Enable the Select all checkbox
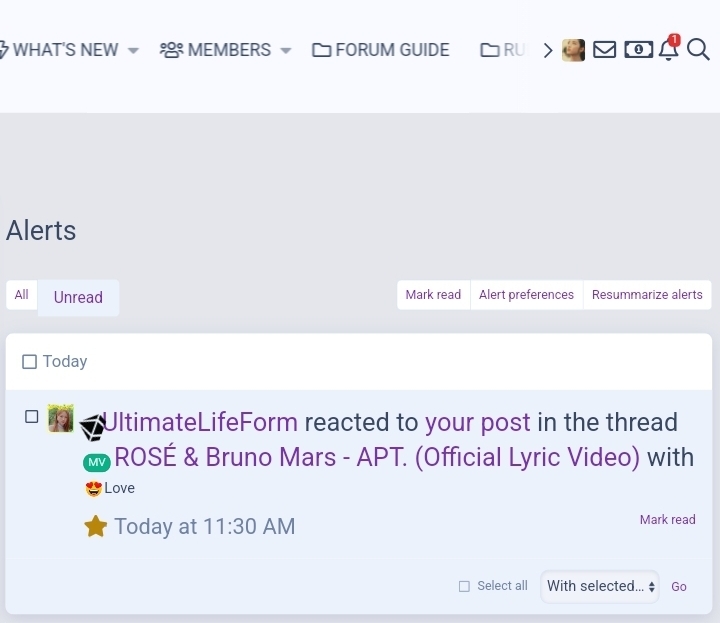Viewport: 720px width, 623px height. click(464, 586)
